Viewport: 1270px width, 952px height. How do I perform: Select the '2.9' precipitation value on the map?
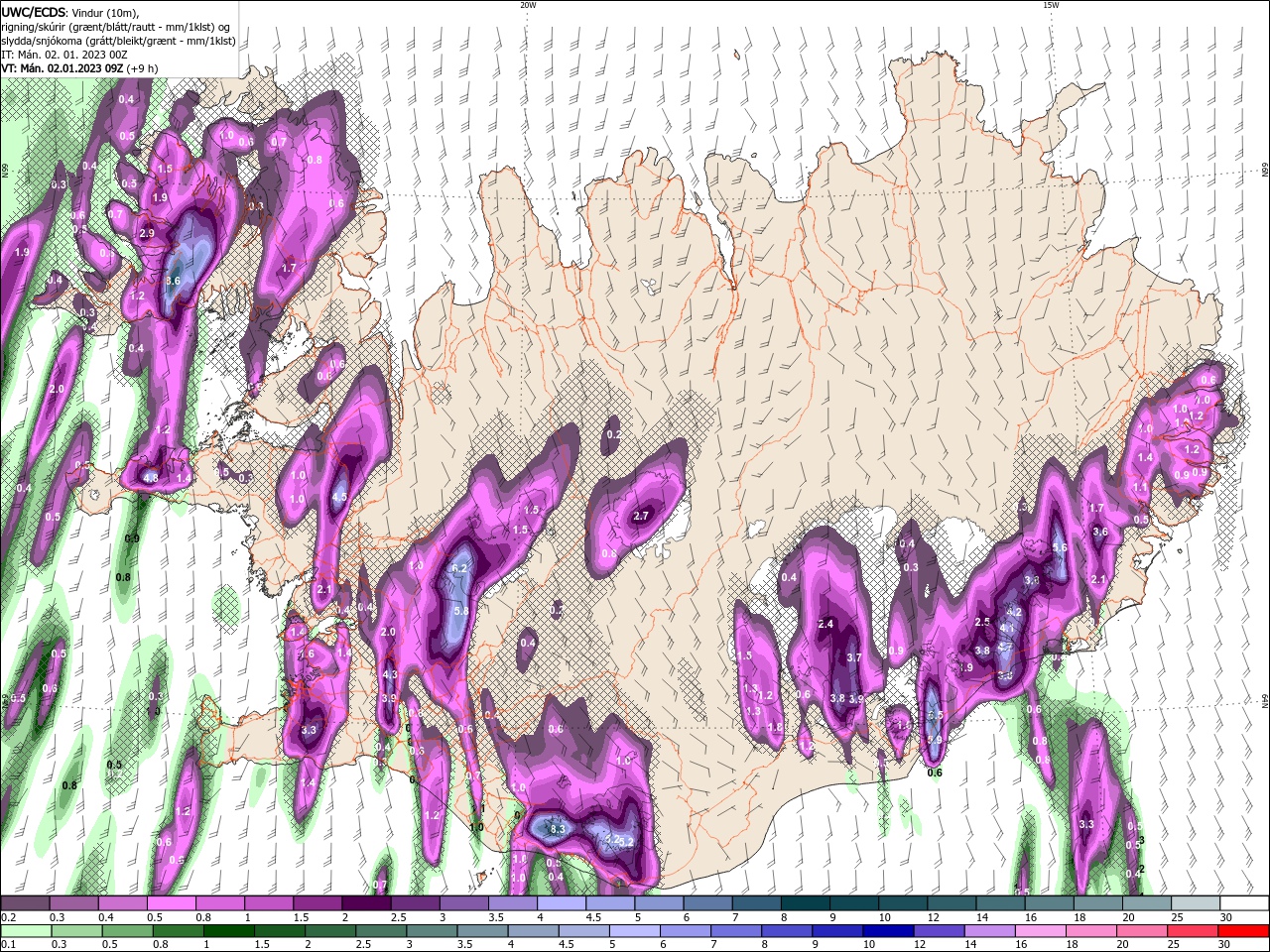(x=147, y=233)
